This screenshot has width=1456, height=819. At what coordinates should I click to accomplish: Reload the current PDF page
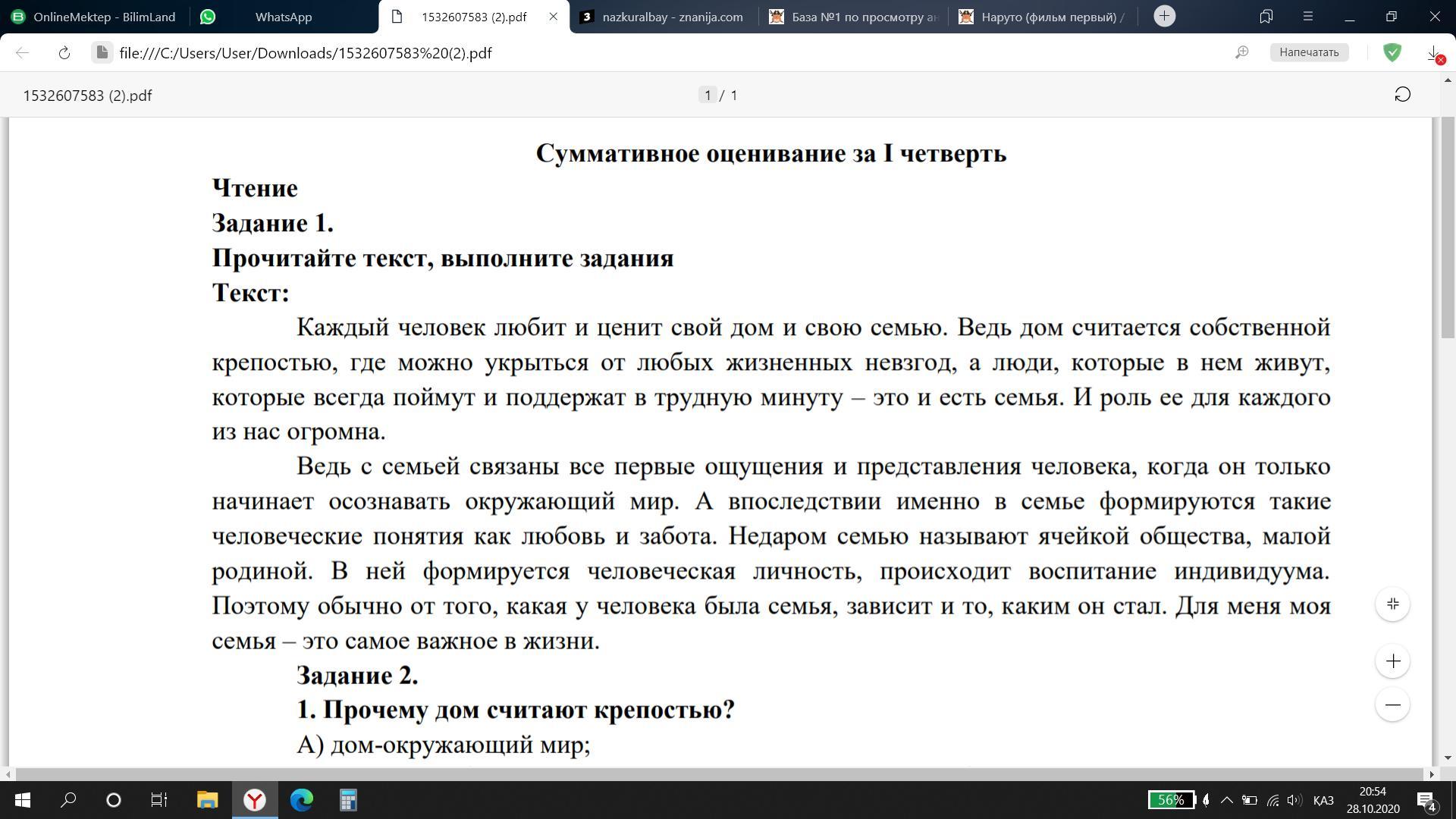click(x=64, y=52)
